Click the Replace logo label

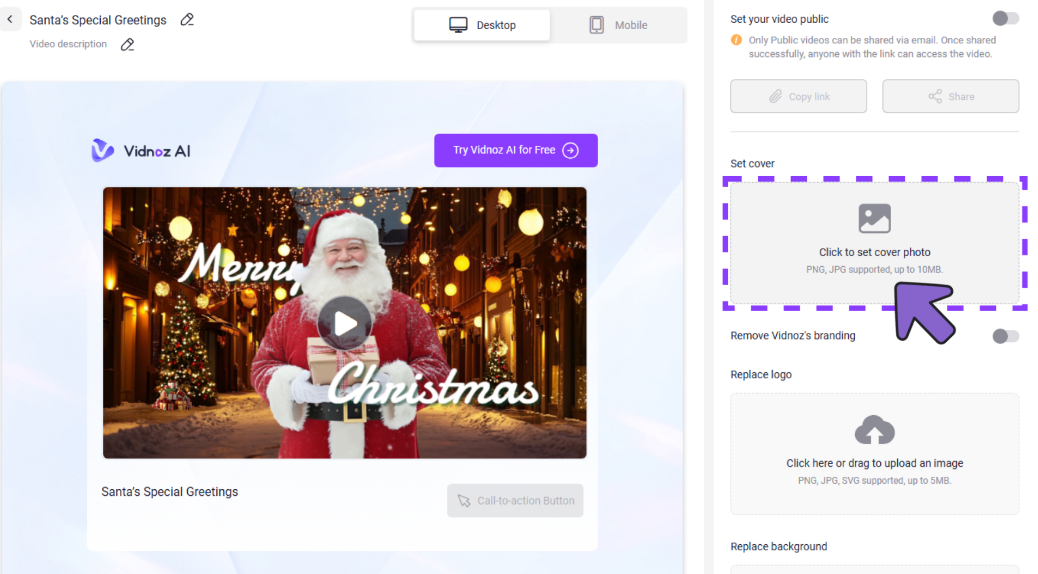pyautogui.click(x=761, y=375)
